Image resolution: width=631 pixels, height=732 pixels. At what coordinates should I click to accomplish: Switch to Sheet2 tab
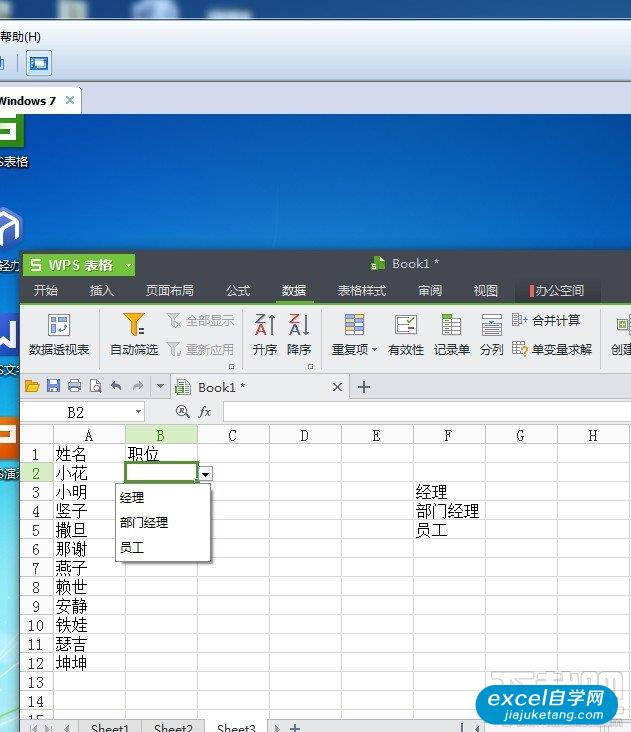click(x=173, y=727)
